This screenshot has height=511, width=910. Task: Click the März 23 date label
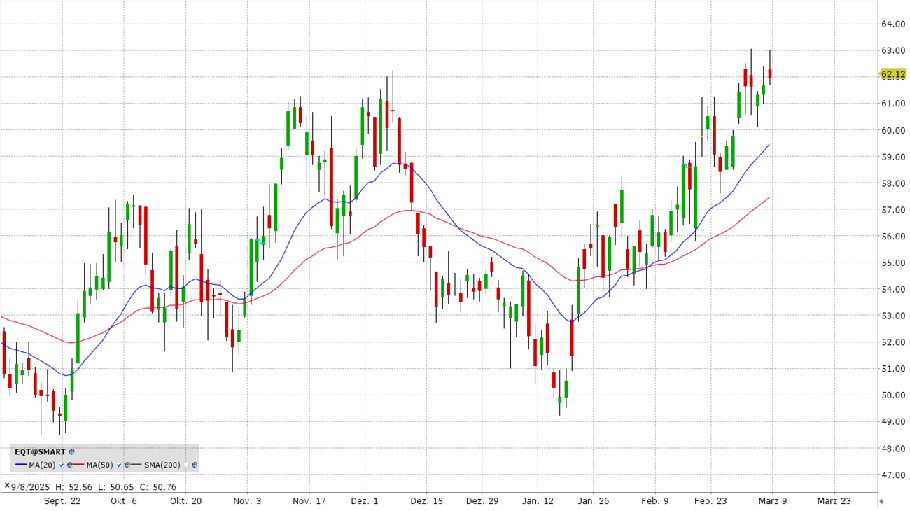click(834, 501)
